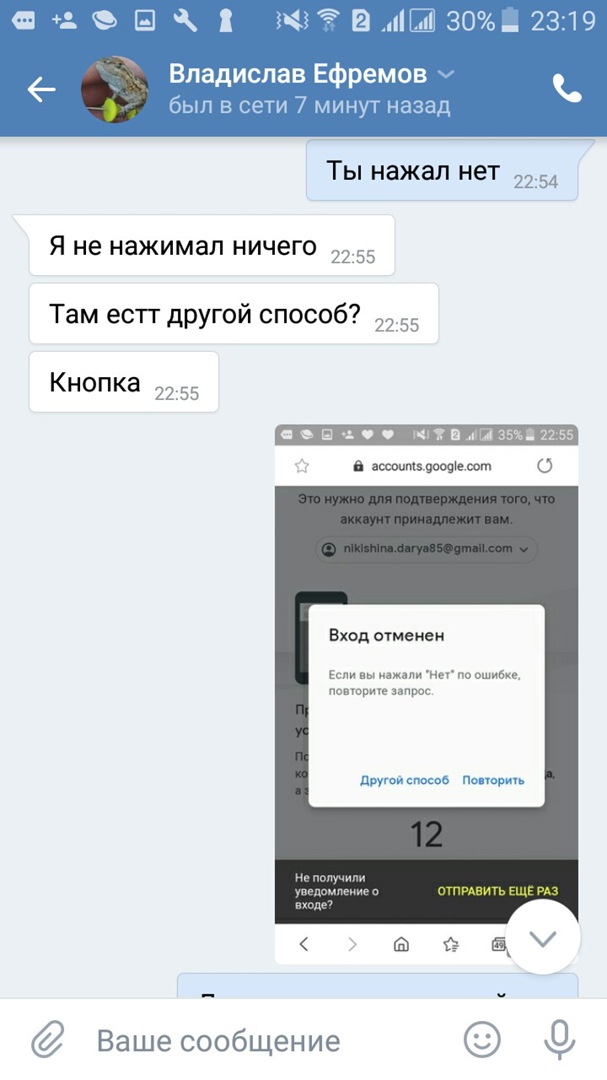This screenshot has width=607, height=1080.
Task: Expand dropdown chevron next to Владислав Ефремов
Action: coord(446,74)
